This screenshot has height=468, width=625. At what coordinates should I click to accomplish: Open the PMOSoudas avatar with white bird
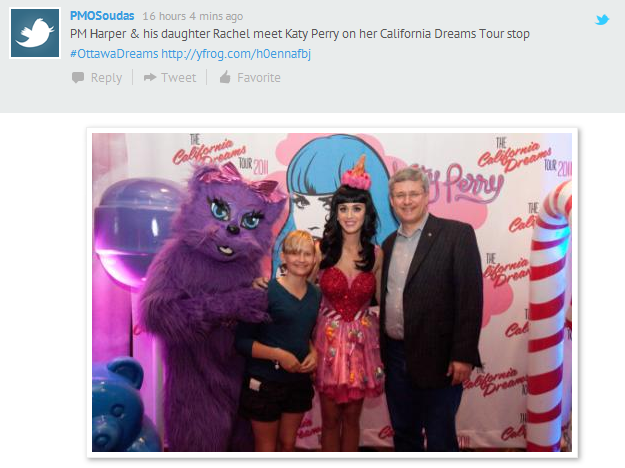[35, 33]
